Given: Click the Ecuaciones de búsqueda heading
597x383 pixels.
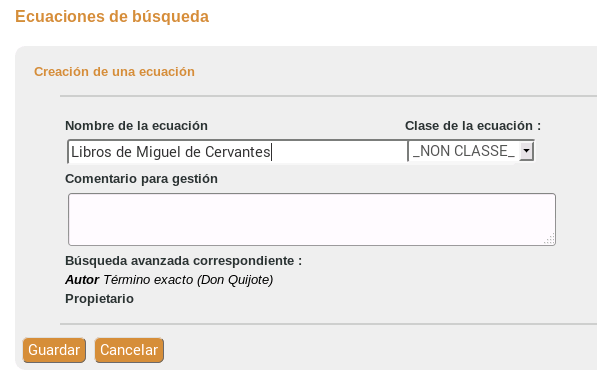Looking at the screenshot, I should [x=112, y=17].
